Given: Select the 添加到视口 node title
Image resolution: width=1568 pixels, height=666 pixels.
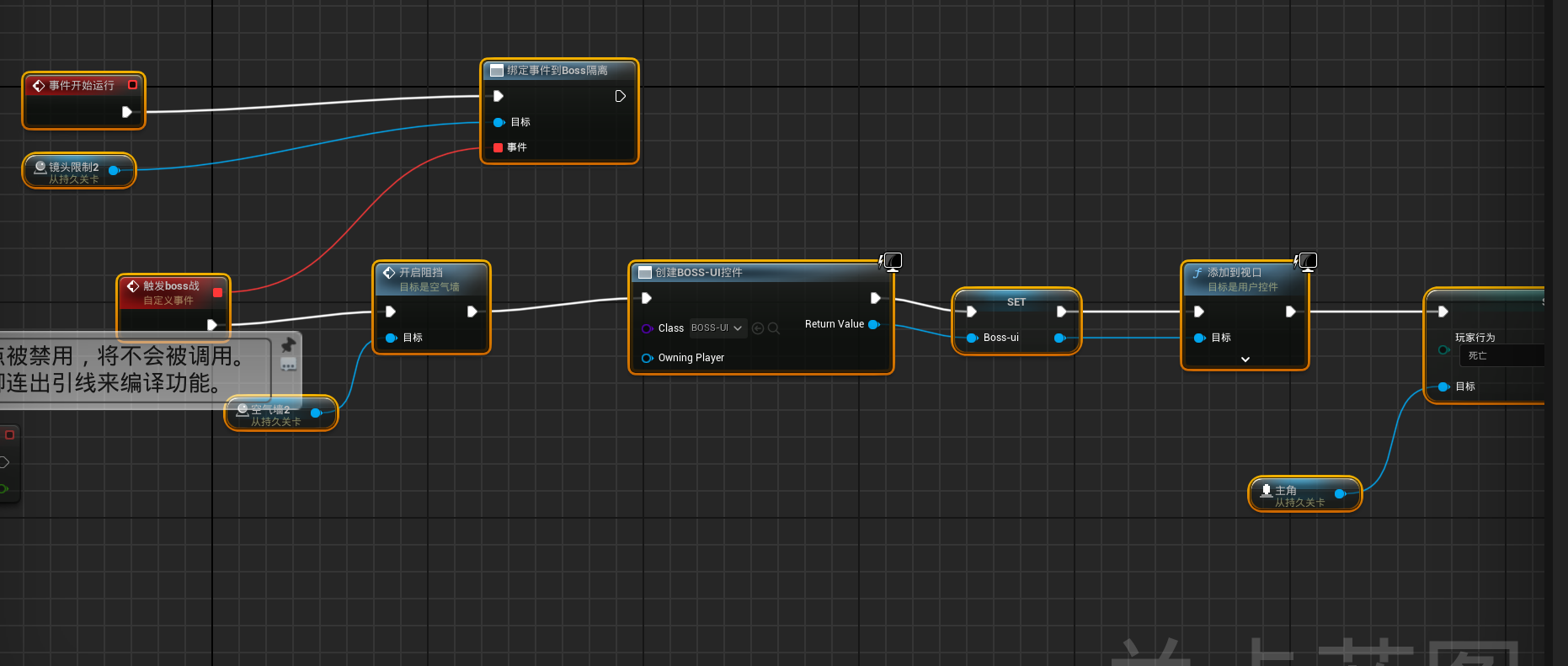Looking at the screenshot, I should click(x=1235, y=273).
